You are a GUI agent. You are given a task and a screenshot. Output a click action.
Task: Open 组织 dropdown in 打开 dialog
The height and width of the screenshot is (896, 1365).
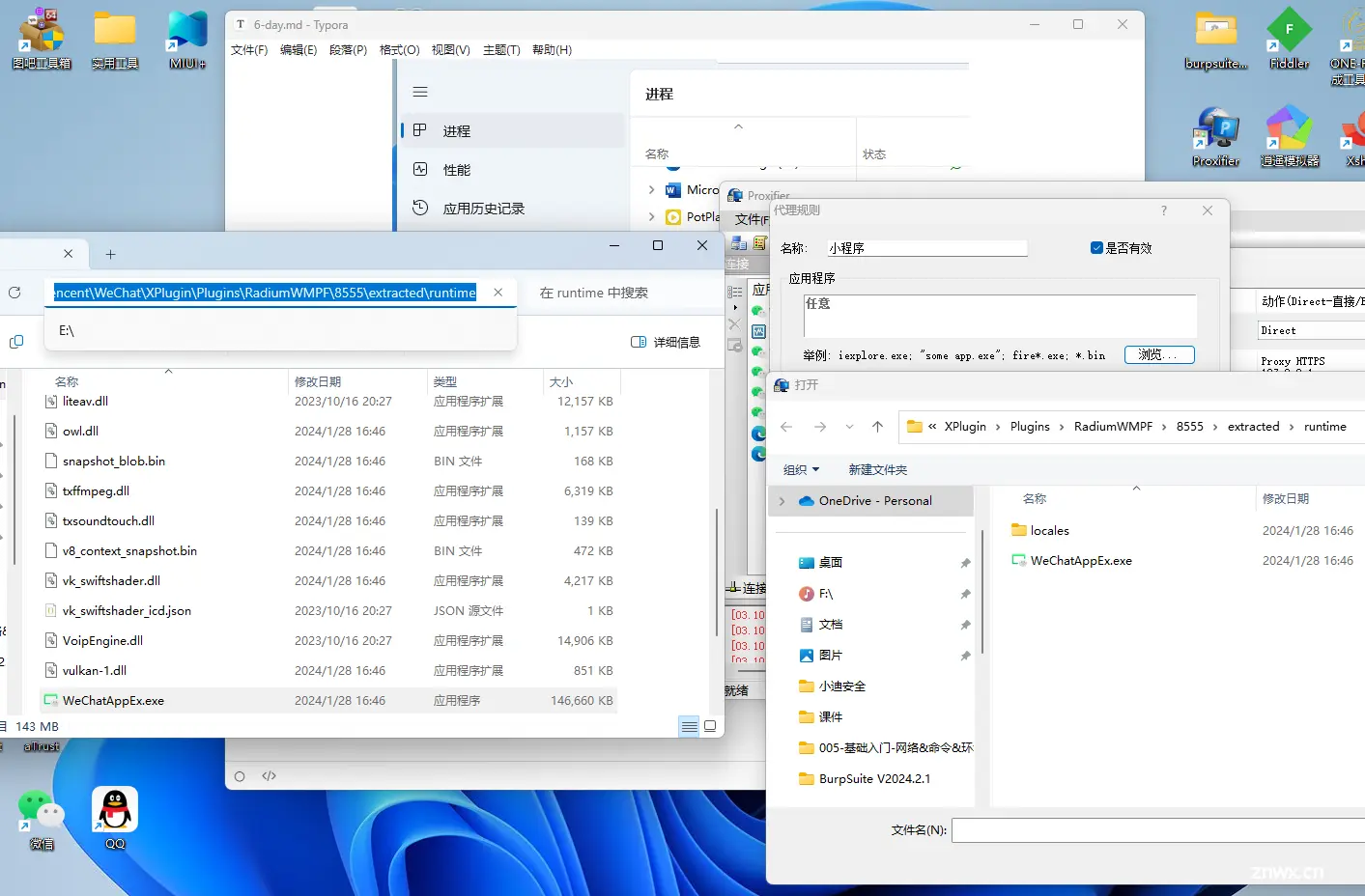pos(801,469)
